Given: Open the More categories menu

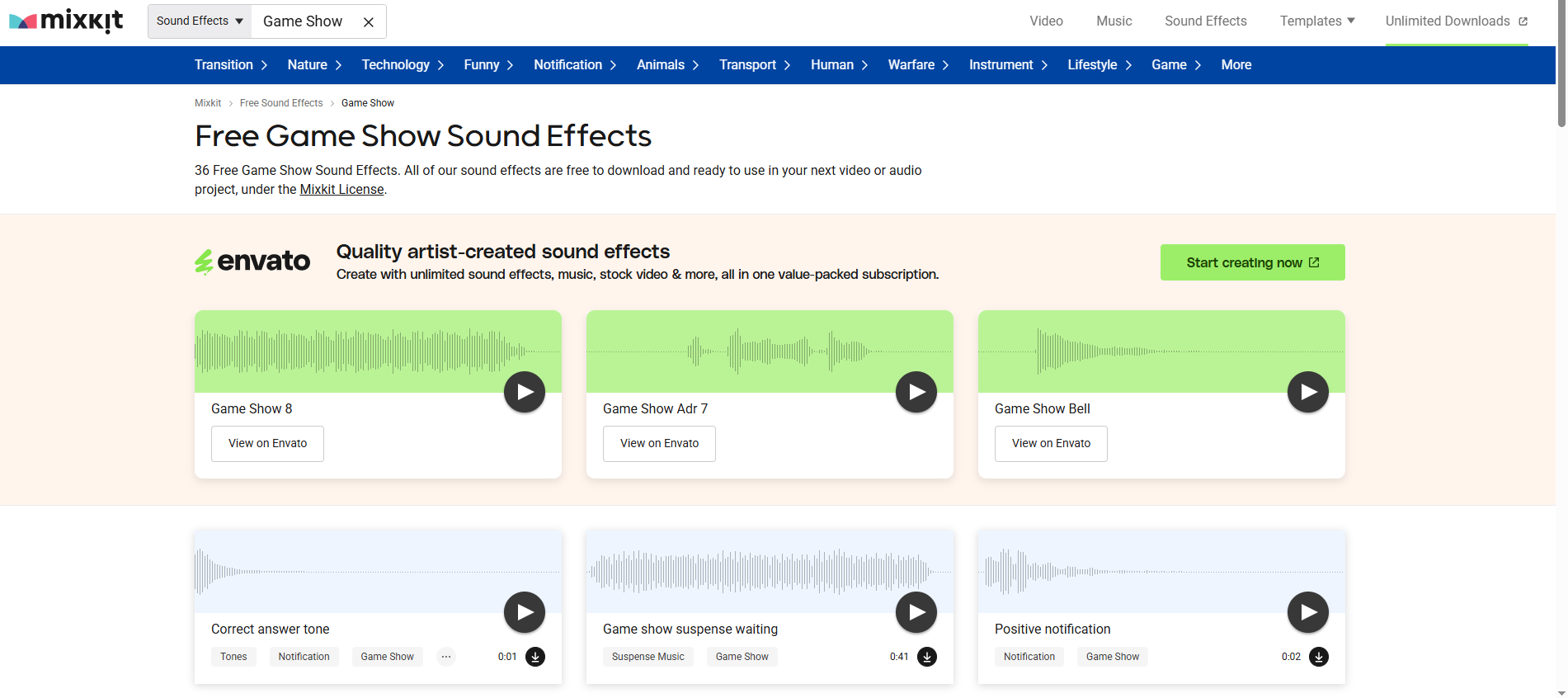Looking at the screenshot, I should [x=1236, y=65].
